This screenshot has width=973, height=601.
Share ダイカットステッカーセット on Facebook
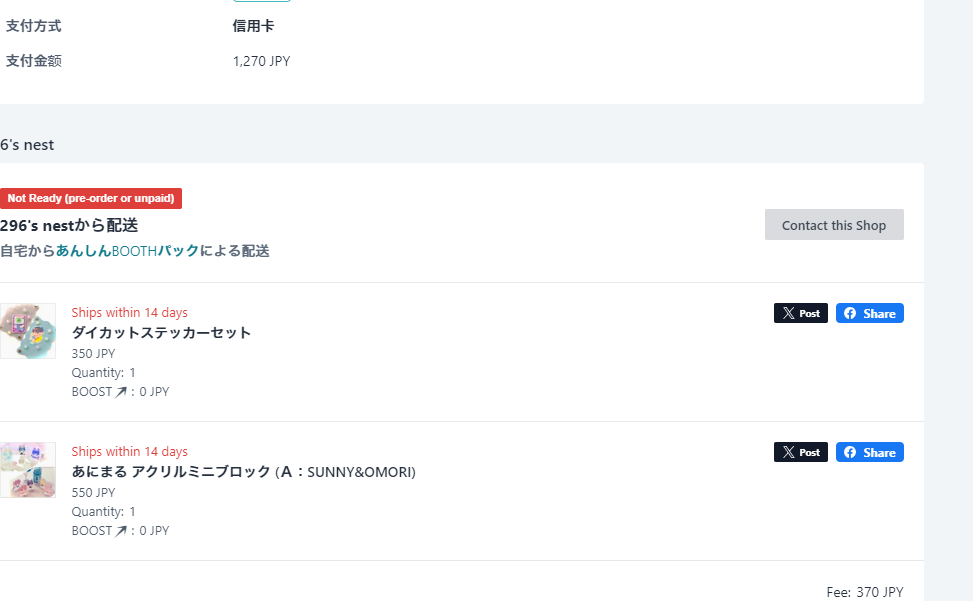[x=869, y=313]
